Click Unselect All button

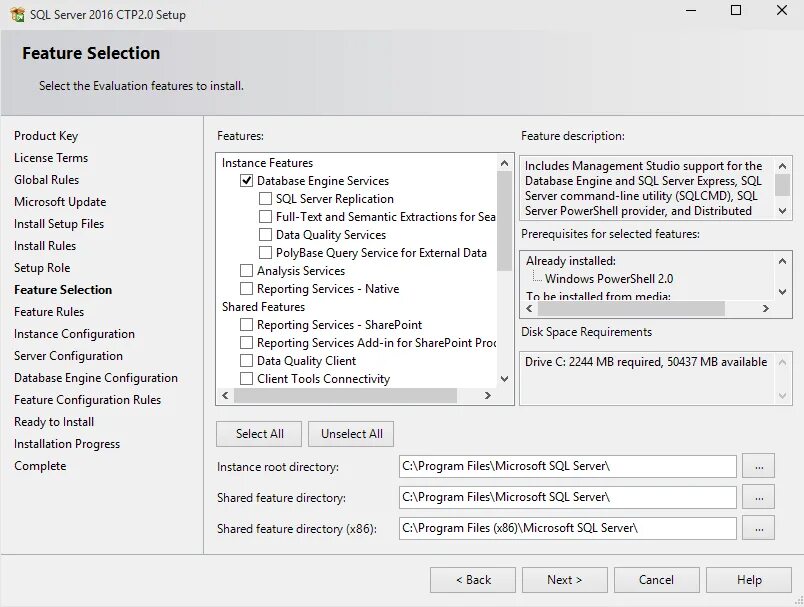click(351, 434)
